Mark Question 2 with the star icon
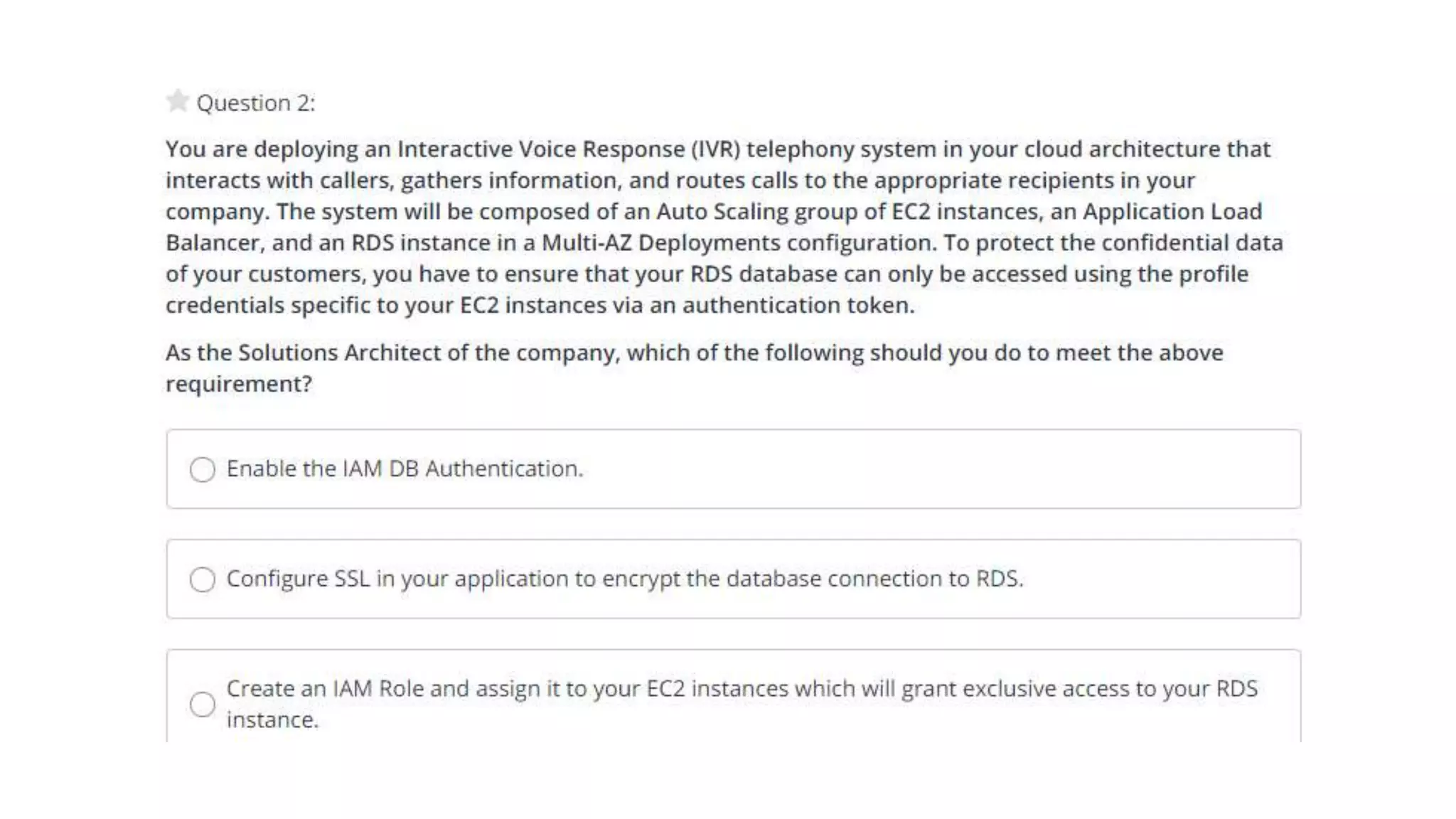1456x819 pixels. pos(177,101)
